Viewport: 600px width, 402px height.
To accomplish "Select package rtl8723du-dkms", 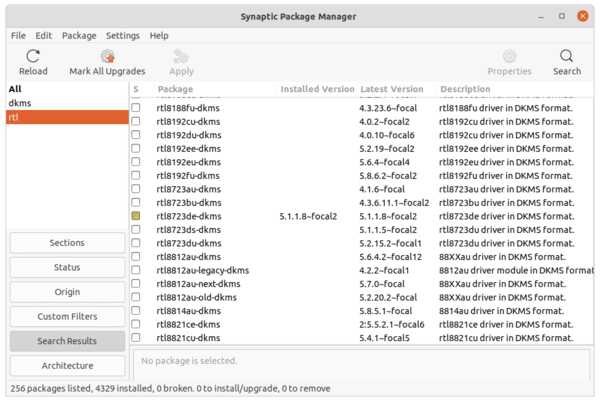I will point(189,243).
